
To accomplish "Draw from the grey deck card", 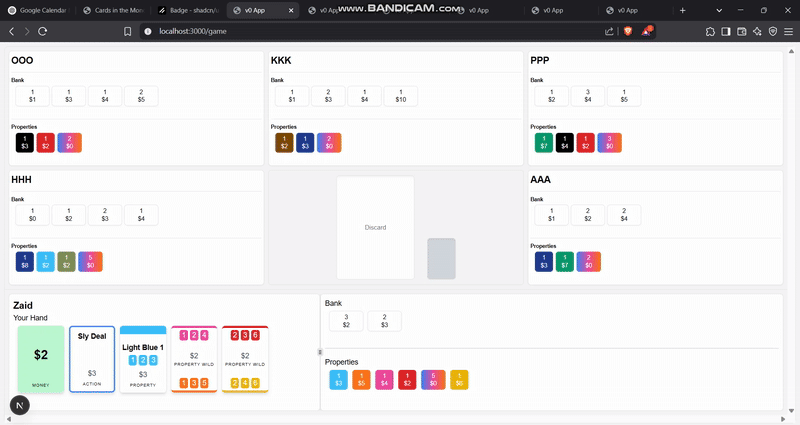I will pyautogui.click(x=441, y=259).
